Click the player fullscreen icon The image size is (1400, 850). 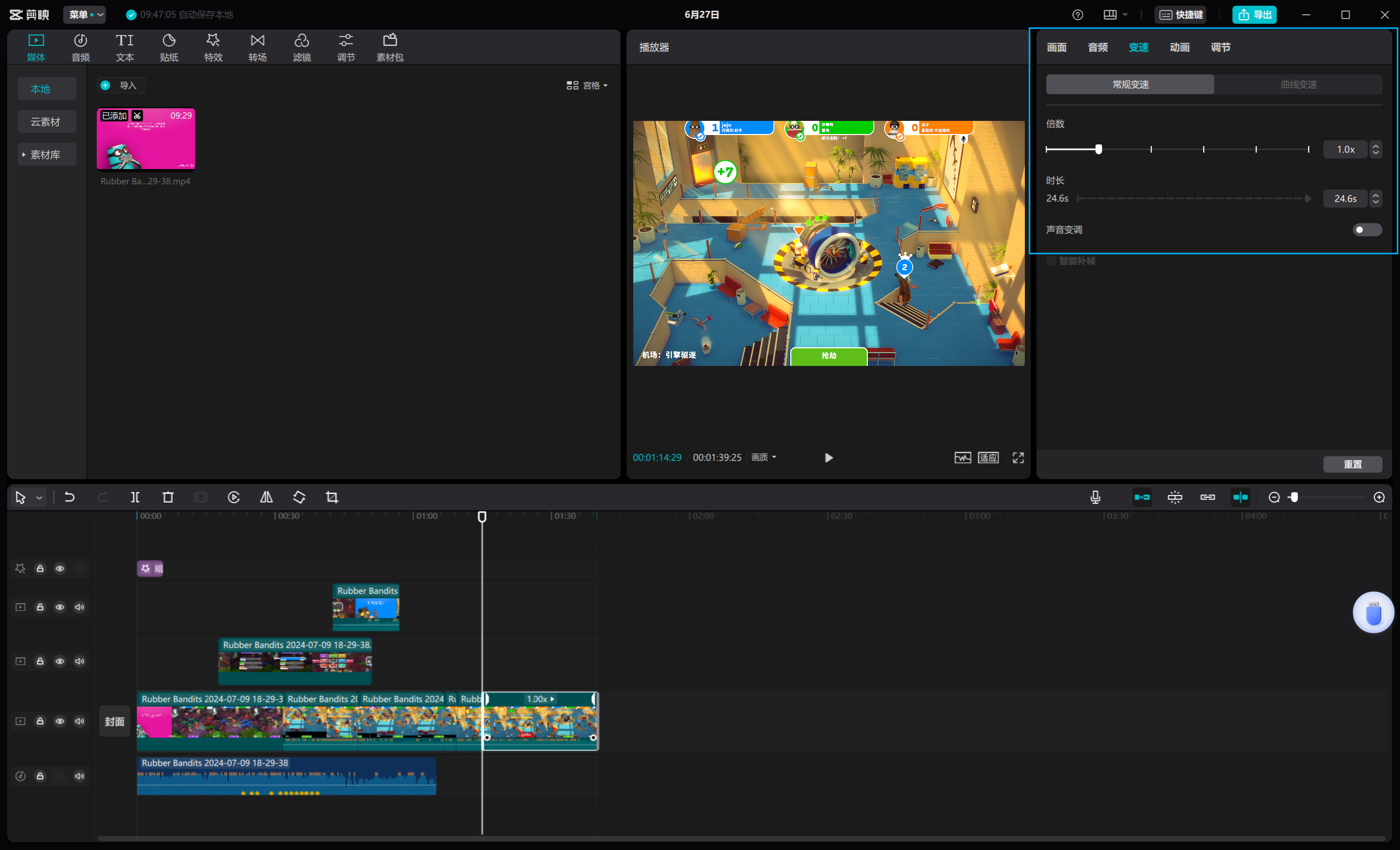coord(1018,457)
